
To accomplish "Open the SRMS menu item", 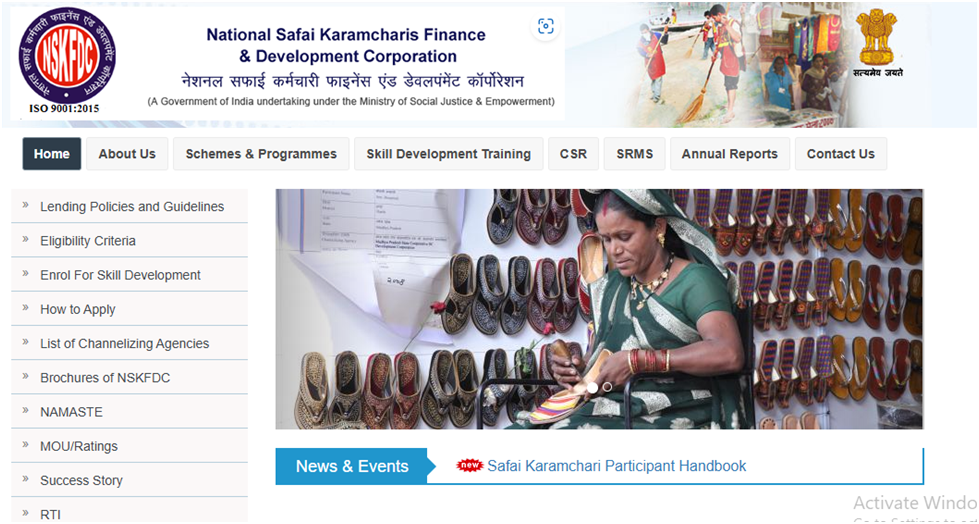I will click(634, 154).
